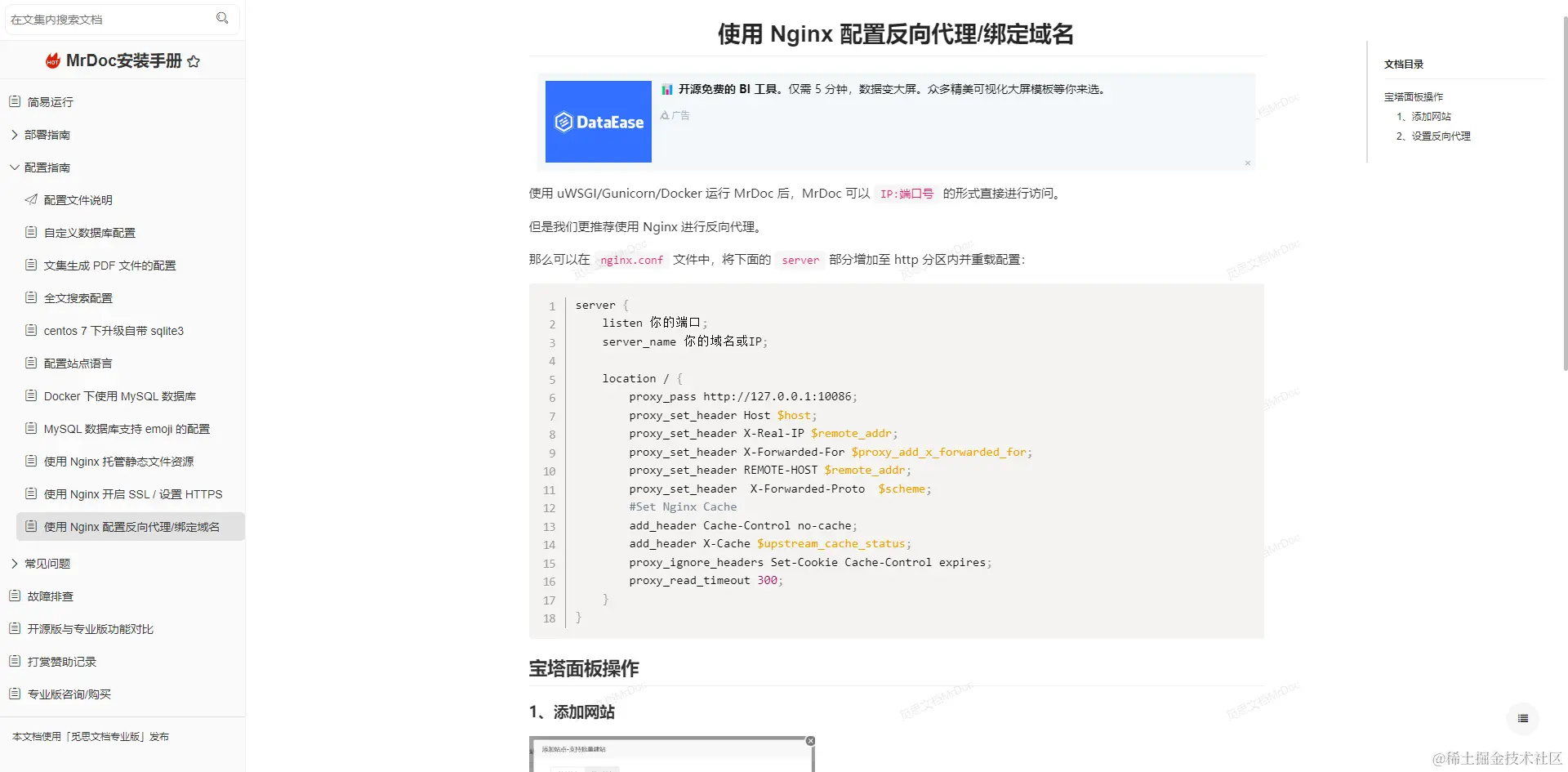Click the document icon beside 简易运行
Screen dimensions: 1568x772
click(x=13, y=101)
